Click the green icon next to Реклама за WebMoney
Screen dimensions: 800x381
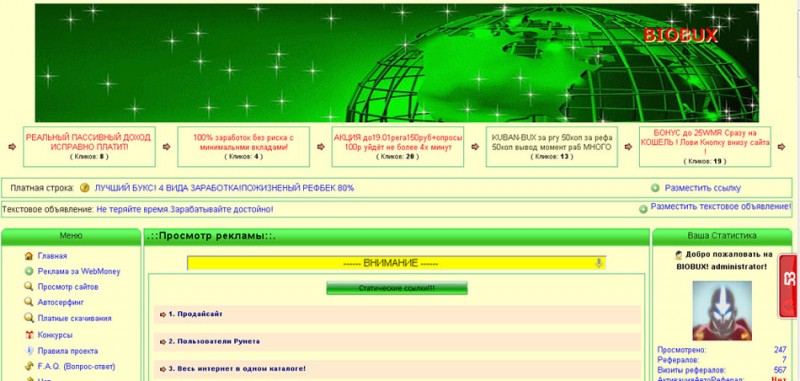tap(29, 271)
